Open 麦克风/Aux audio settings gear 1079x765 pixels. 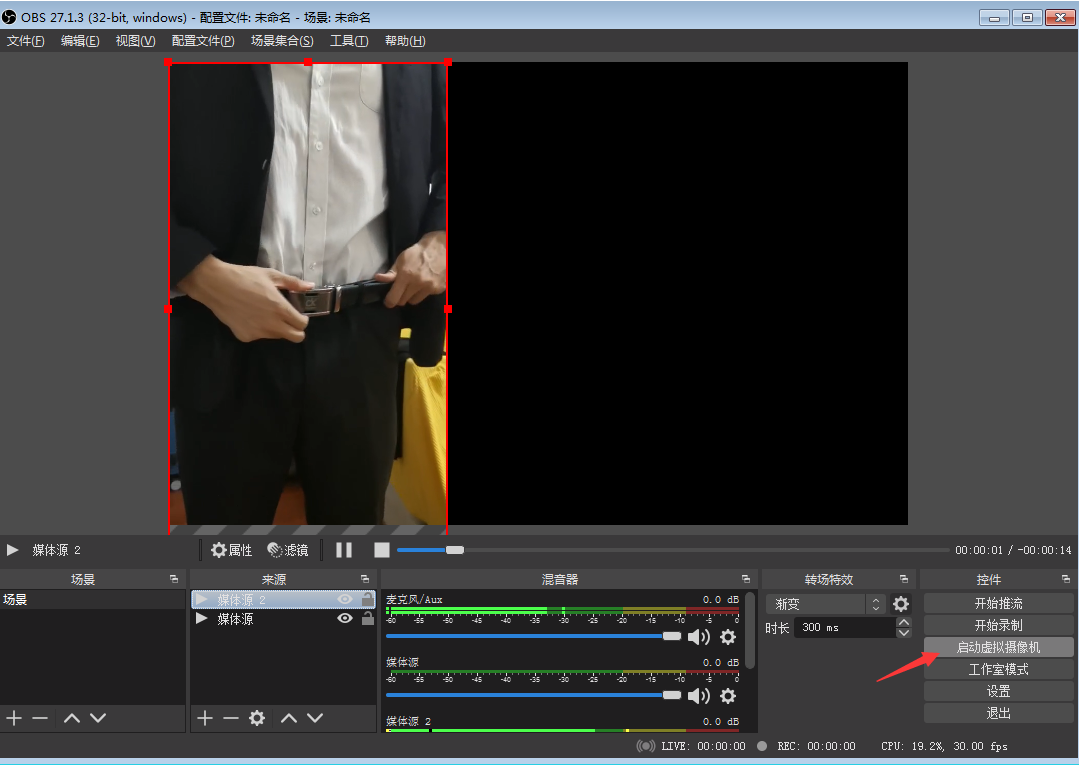[728, 637]
